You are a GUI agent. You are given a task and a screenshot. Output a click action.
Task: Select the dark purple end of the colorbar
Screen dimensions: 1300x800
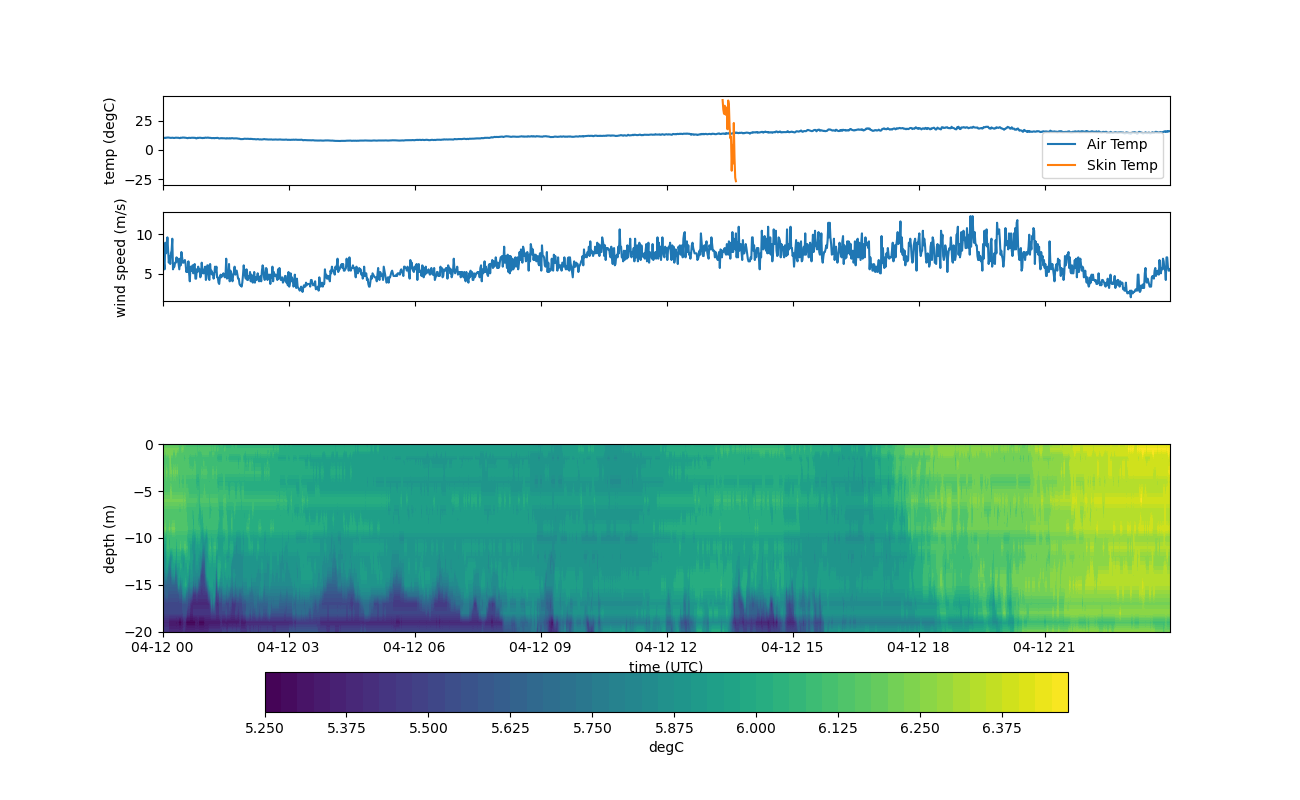(275, 692)
